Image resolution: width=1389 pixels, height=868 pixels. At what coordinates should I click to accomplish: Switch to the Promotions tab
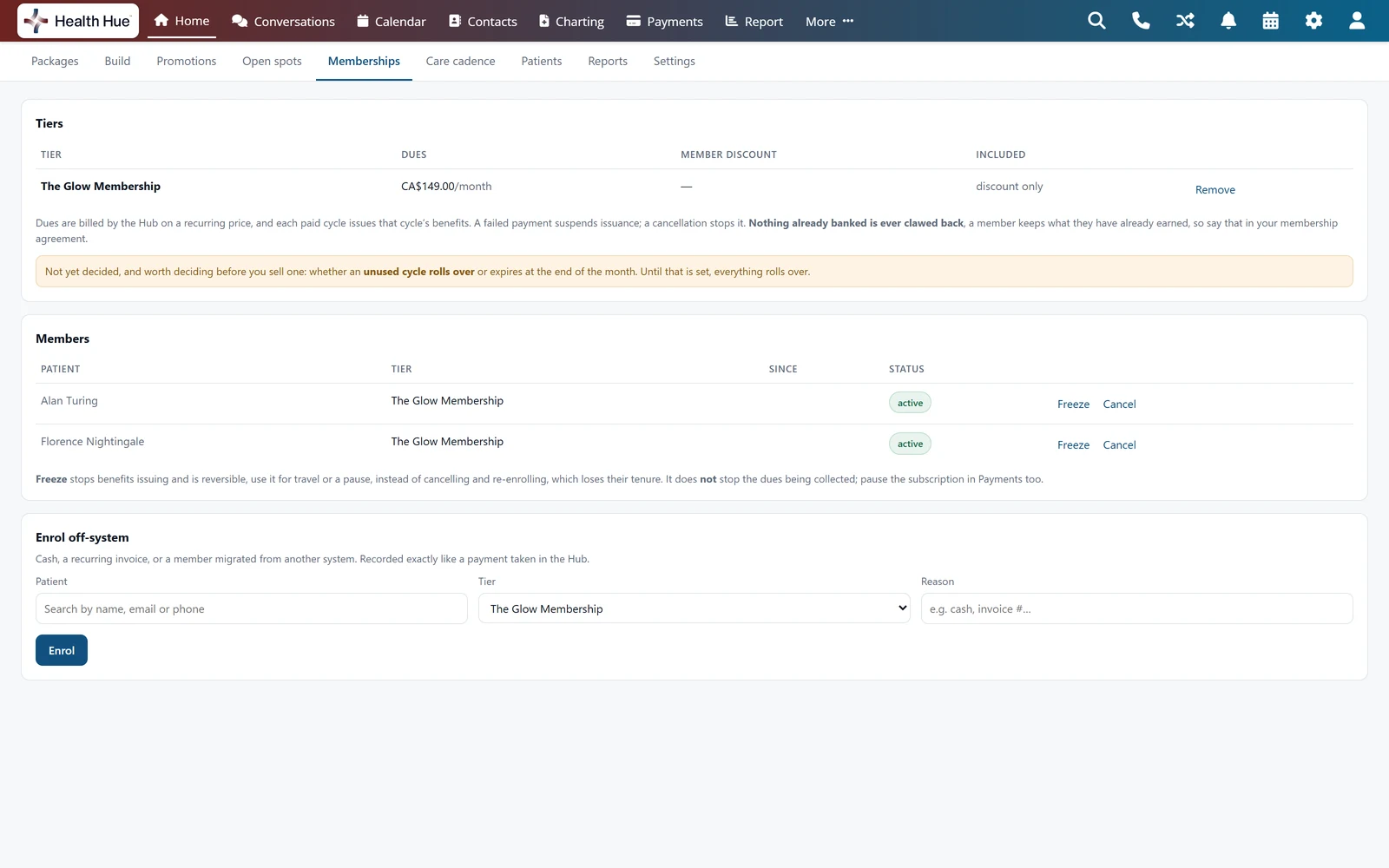tap(187, 61)
